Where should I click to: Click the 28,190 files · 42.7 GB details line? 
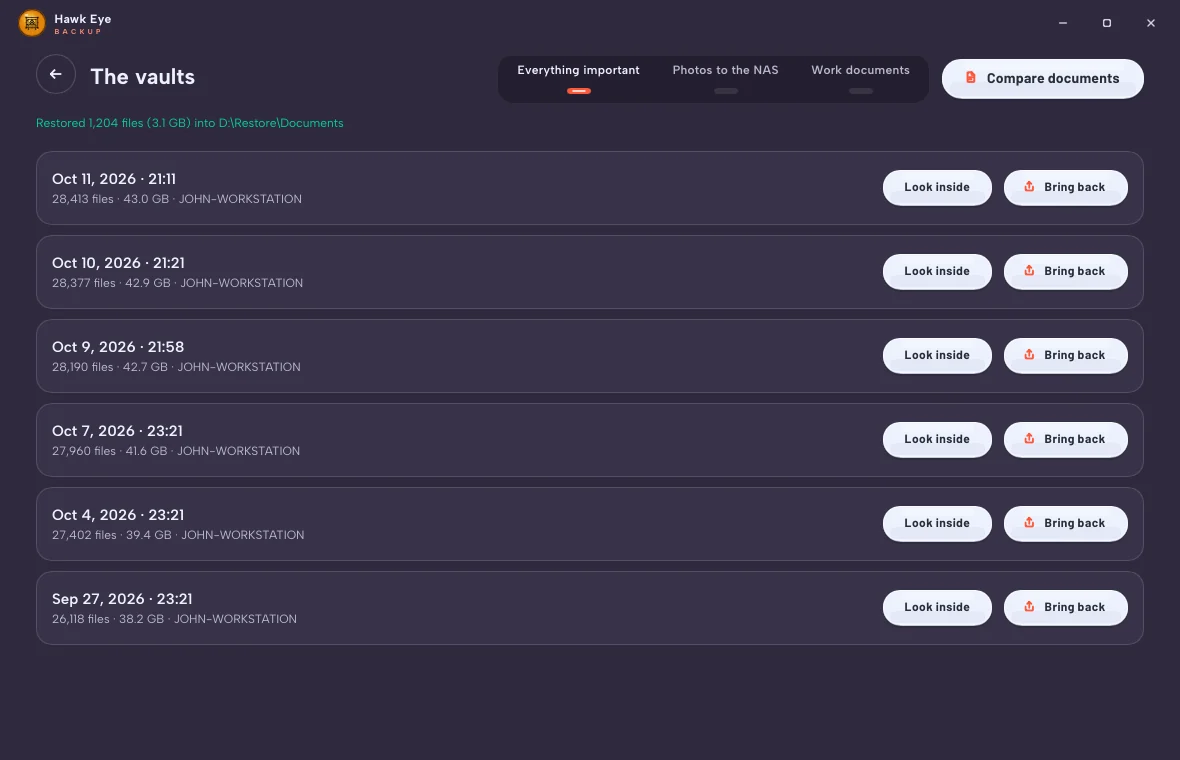tap(176, 367)
